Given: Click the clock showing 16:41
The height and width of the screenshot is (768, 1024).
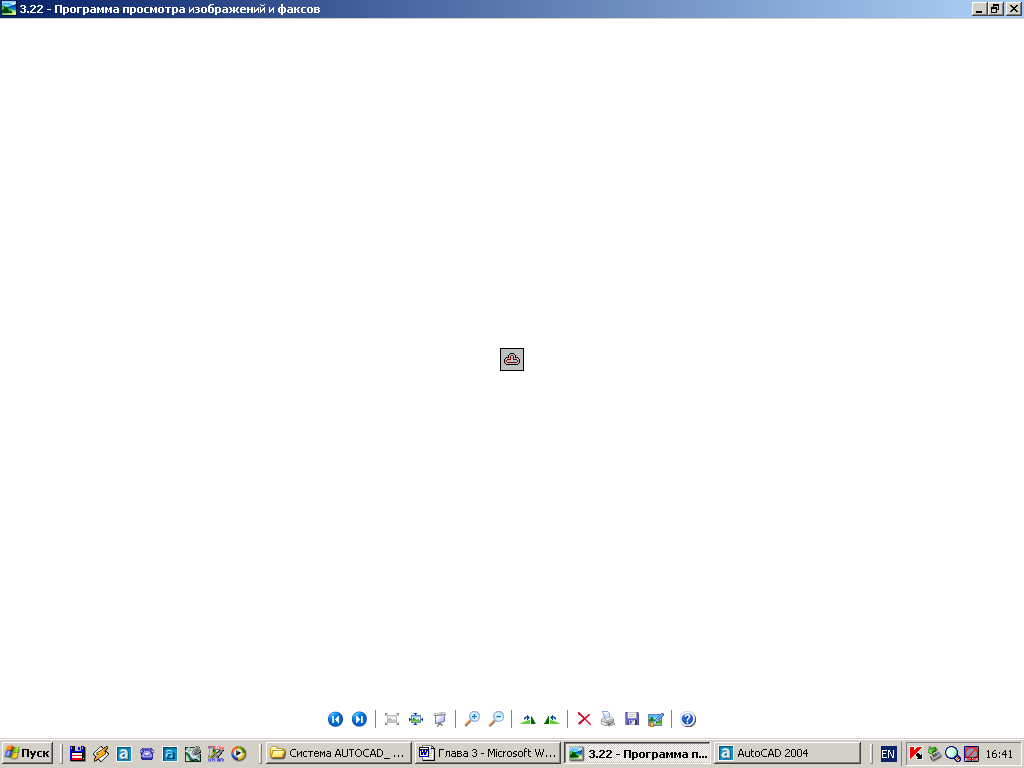Looking at the screenshot, I should click(x=999, y=754).
